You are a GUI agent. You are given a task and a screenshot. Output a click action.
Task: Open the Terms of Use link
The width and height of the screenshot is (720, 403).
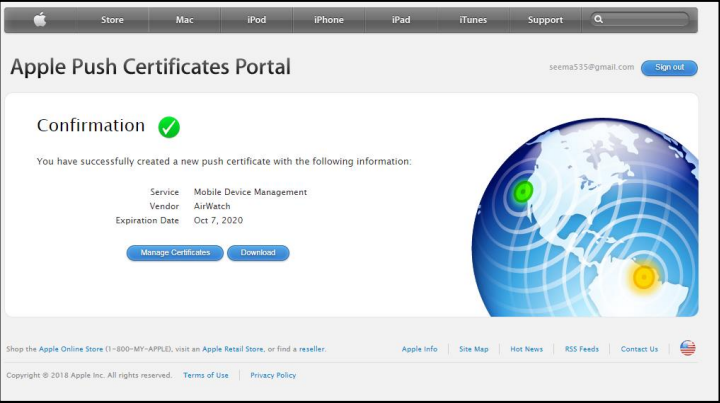(x=206, y=375)
